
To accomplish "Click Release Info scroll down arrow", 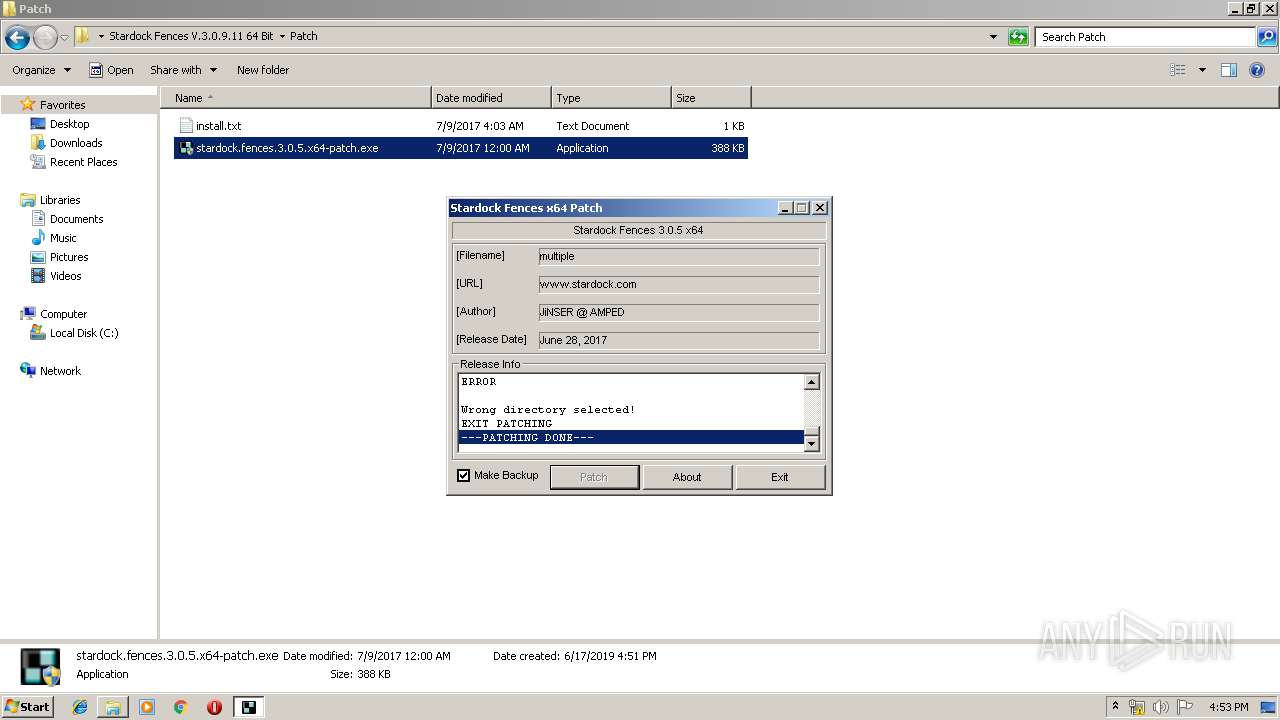I will click(812, 443).
